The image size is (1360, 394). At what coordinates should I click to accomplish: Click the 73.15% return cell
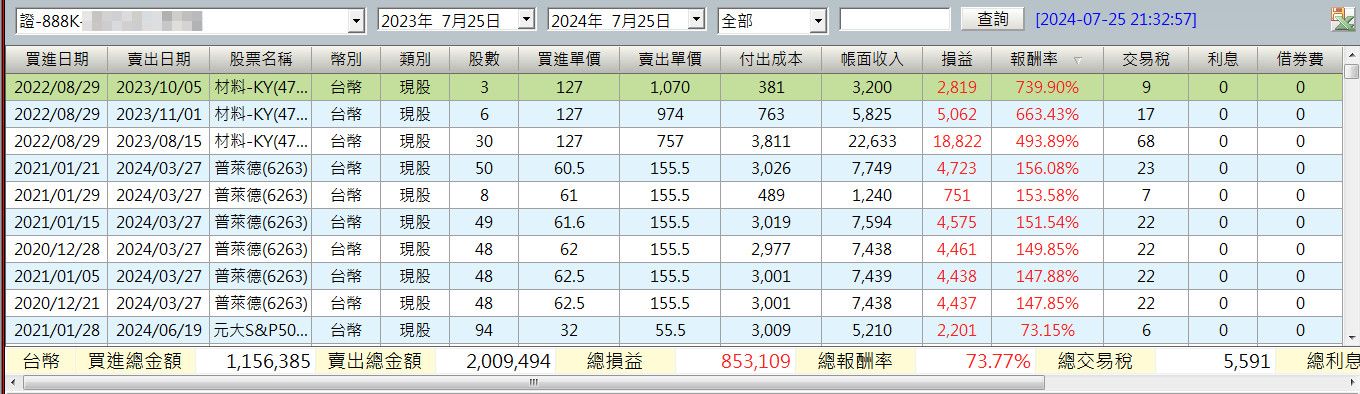click(x=1047, y=330)
